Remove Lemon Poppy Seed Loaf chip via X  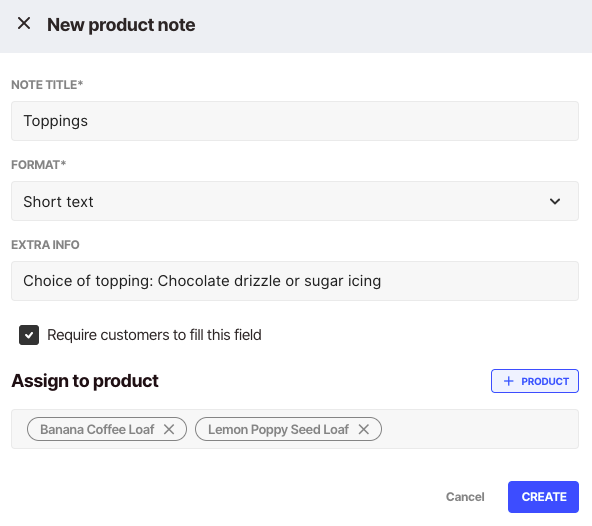[364, 429]
